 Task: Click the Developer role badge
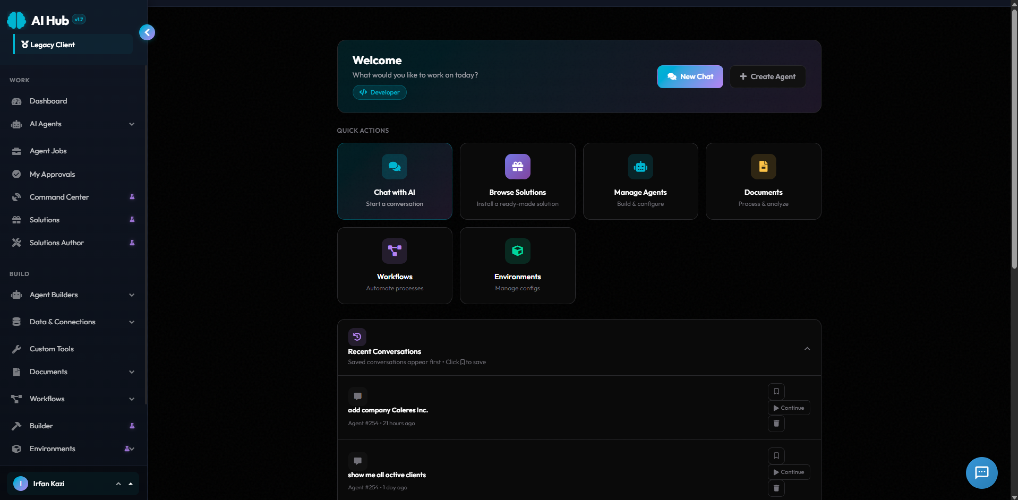[x=380, y=92]
